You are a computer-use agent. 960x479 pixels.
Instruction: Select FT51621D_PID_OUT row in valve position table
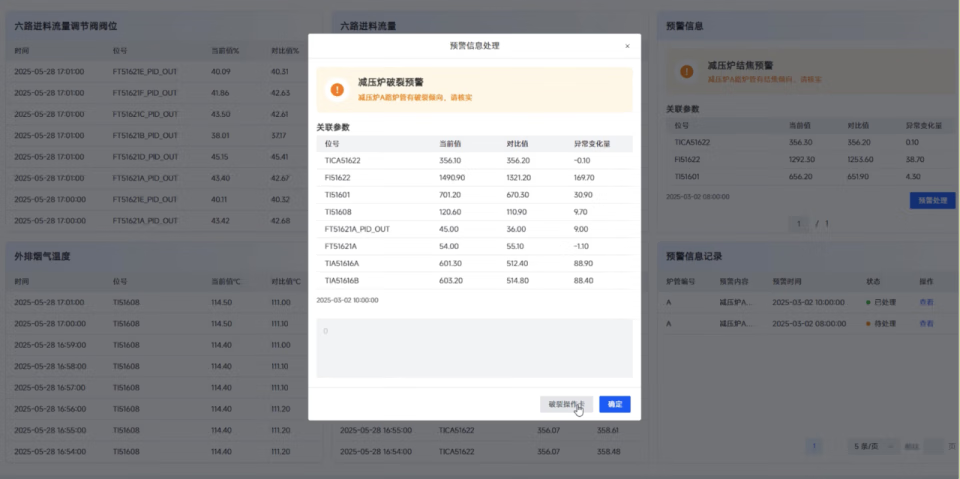click(163, 157)
